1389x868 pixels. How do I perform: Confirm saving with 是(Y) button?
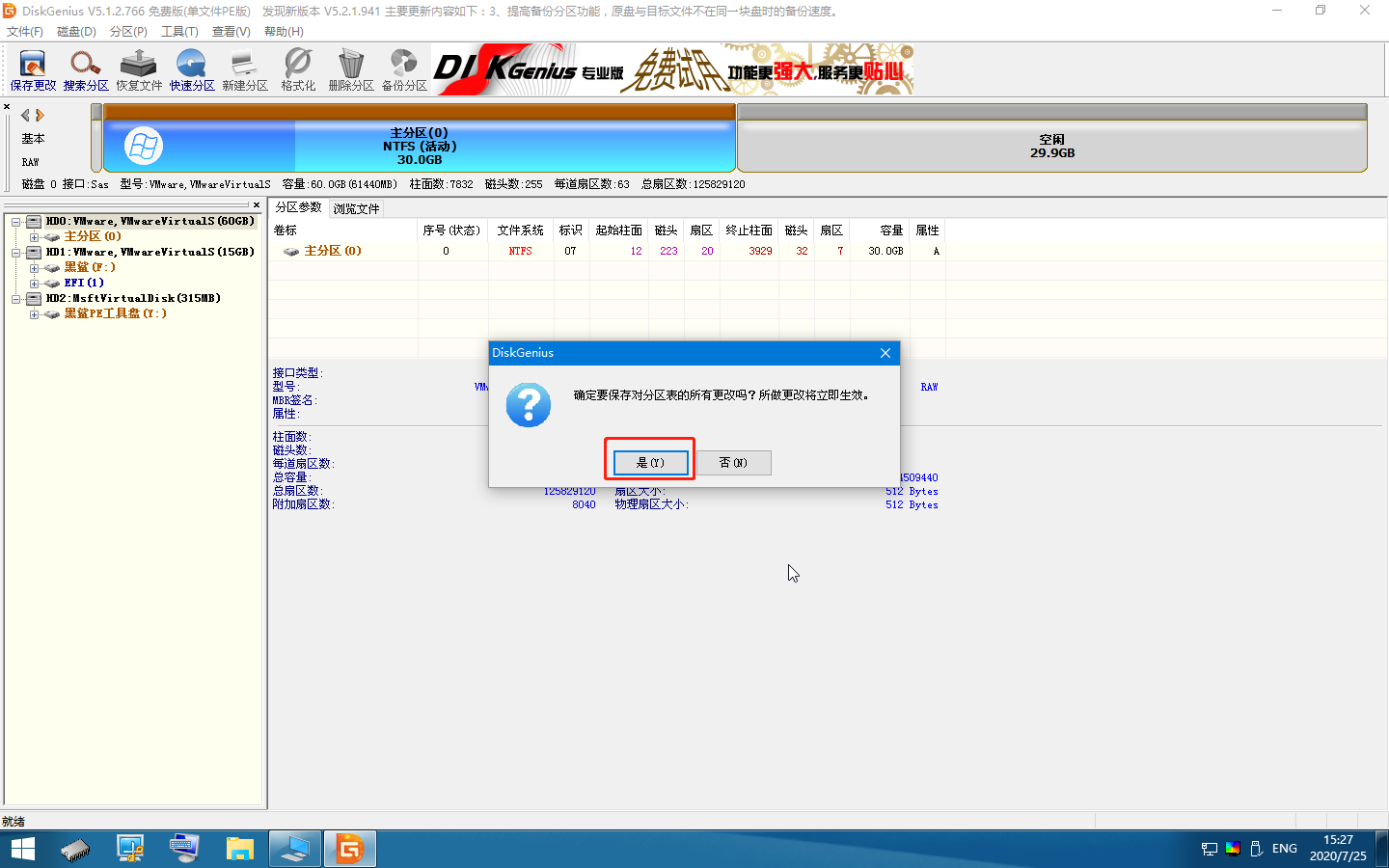651,463
